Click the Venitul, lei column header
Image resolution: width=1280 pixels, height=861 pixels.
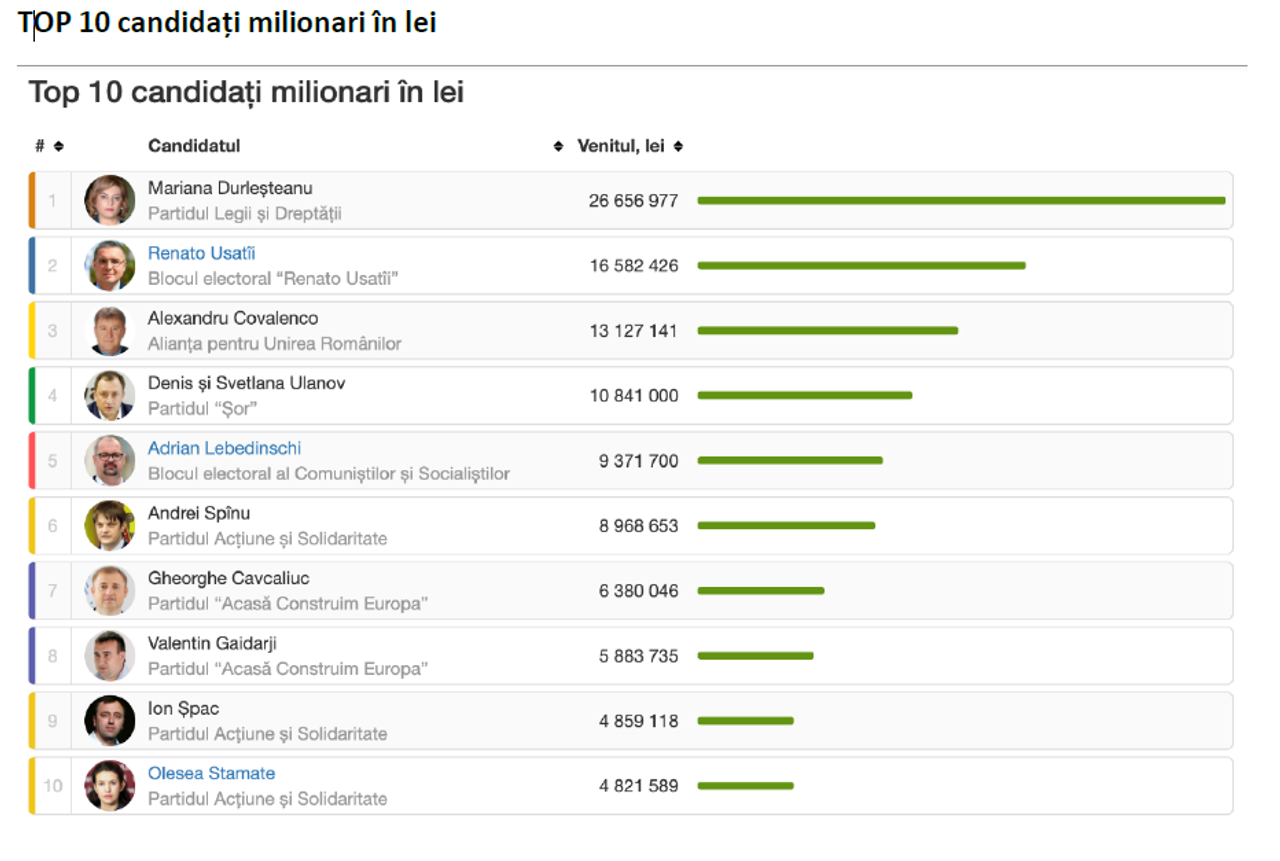[x=621, y=146]
